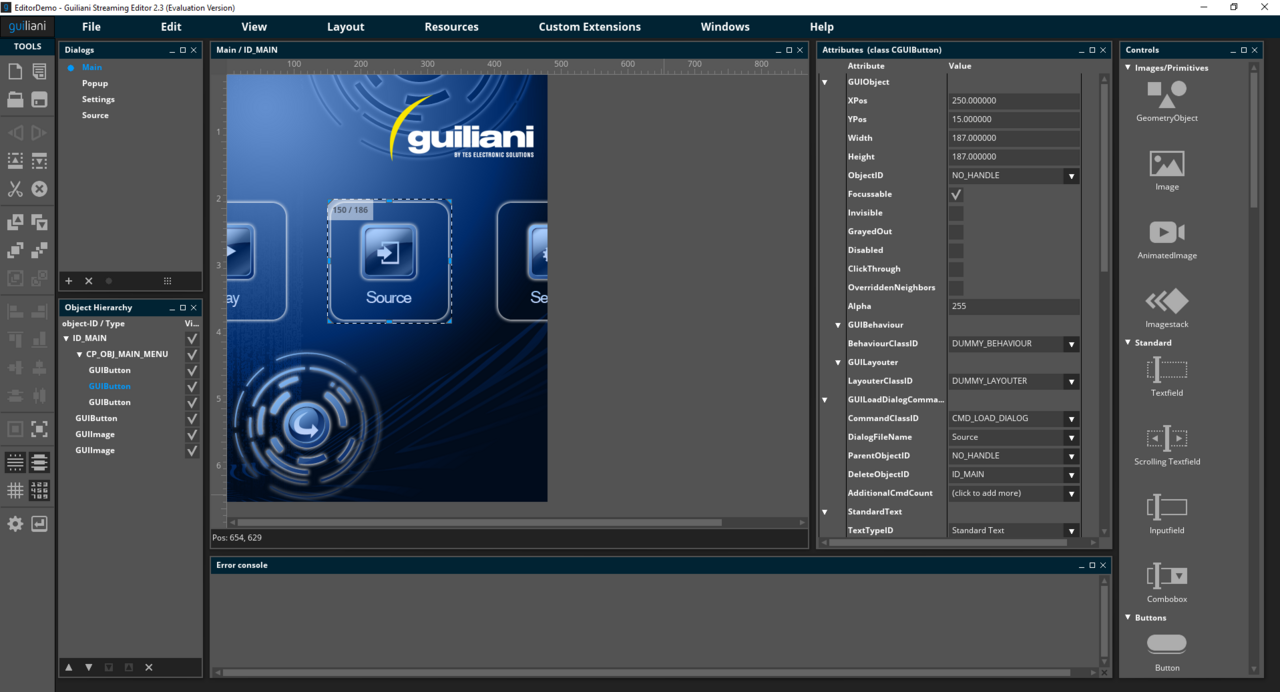Open the Resources menu

pos(451,27)
